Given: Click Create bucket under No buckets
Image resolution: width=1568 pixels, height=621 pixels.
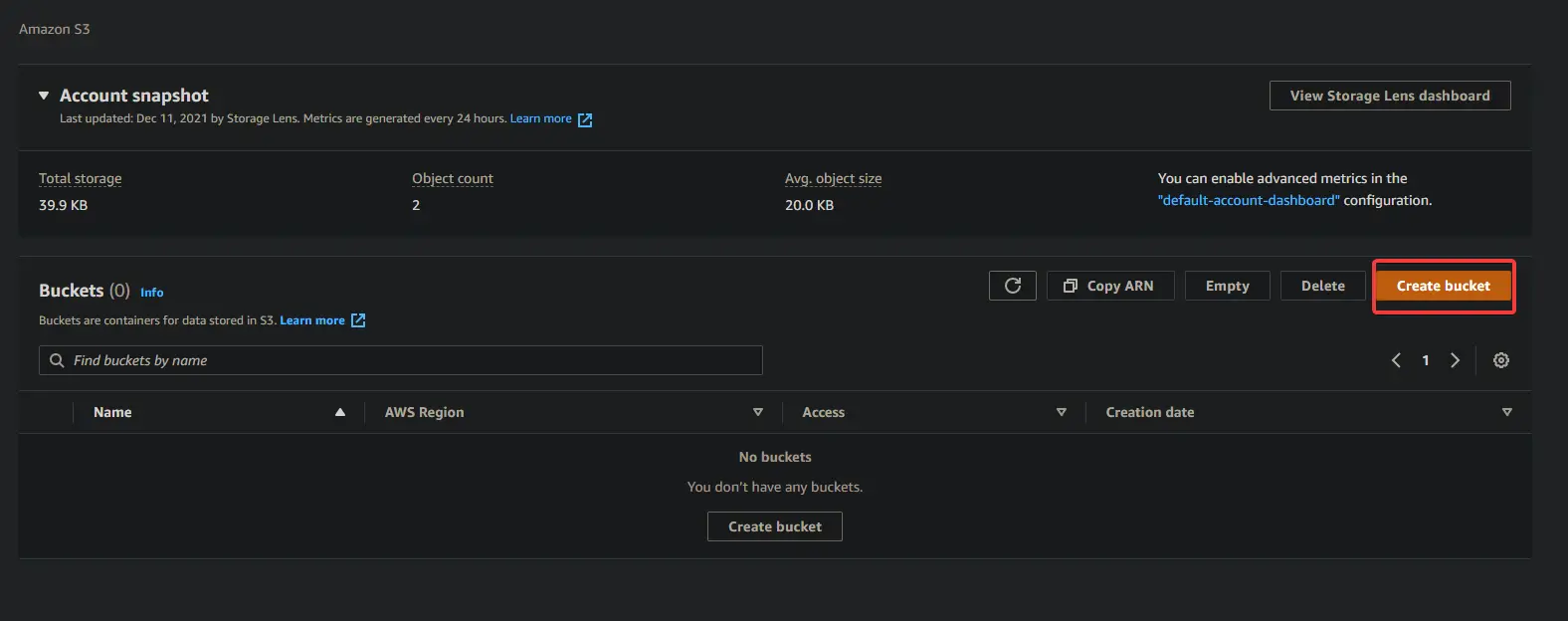Looking at the screenshot, I should [x=775, y=526].
